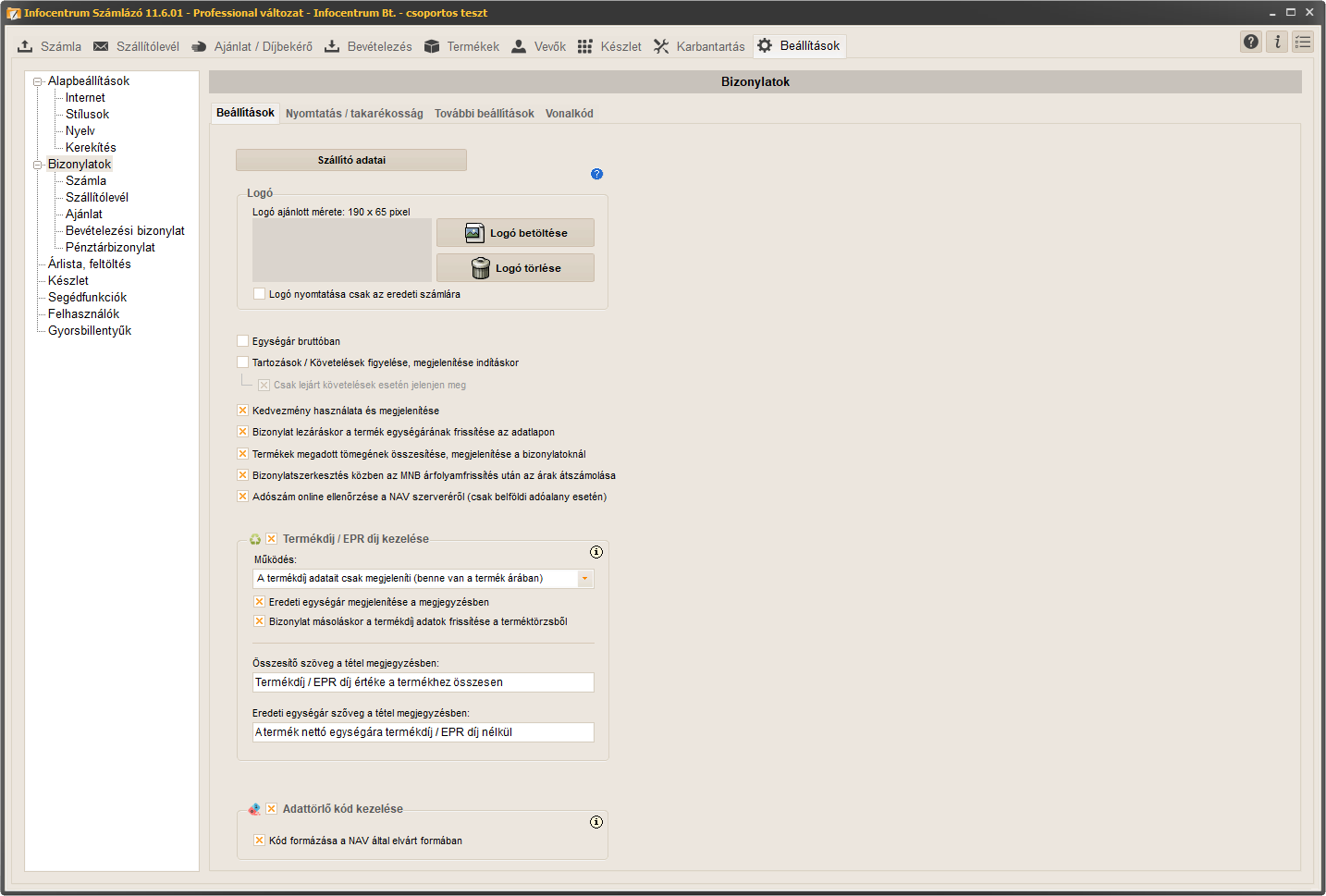Image resolution: width=1326 pixels, height=896 pixels.
Task: Collapse the Alapbeállítások tree node
Action: point(38,81)
